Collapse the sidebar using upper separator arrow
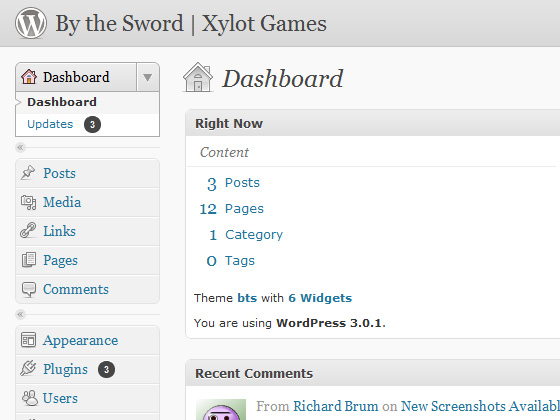 [x=20, y=147]
